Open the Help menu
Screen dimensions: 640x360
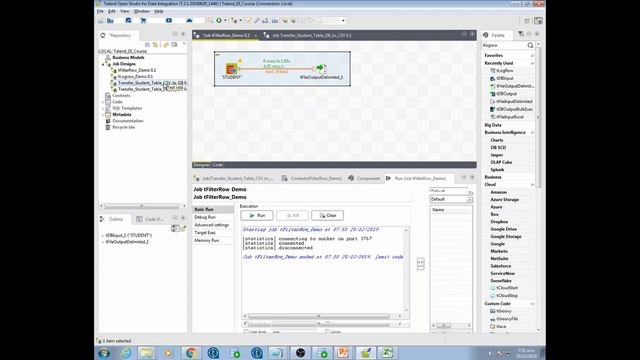pos(159,11)
